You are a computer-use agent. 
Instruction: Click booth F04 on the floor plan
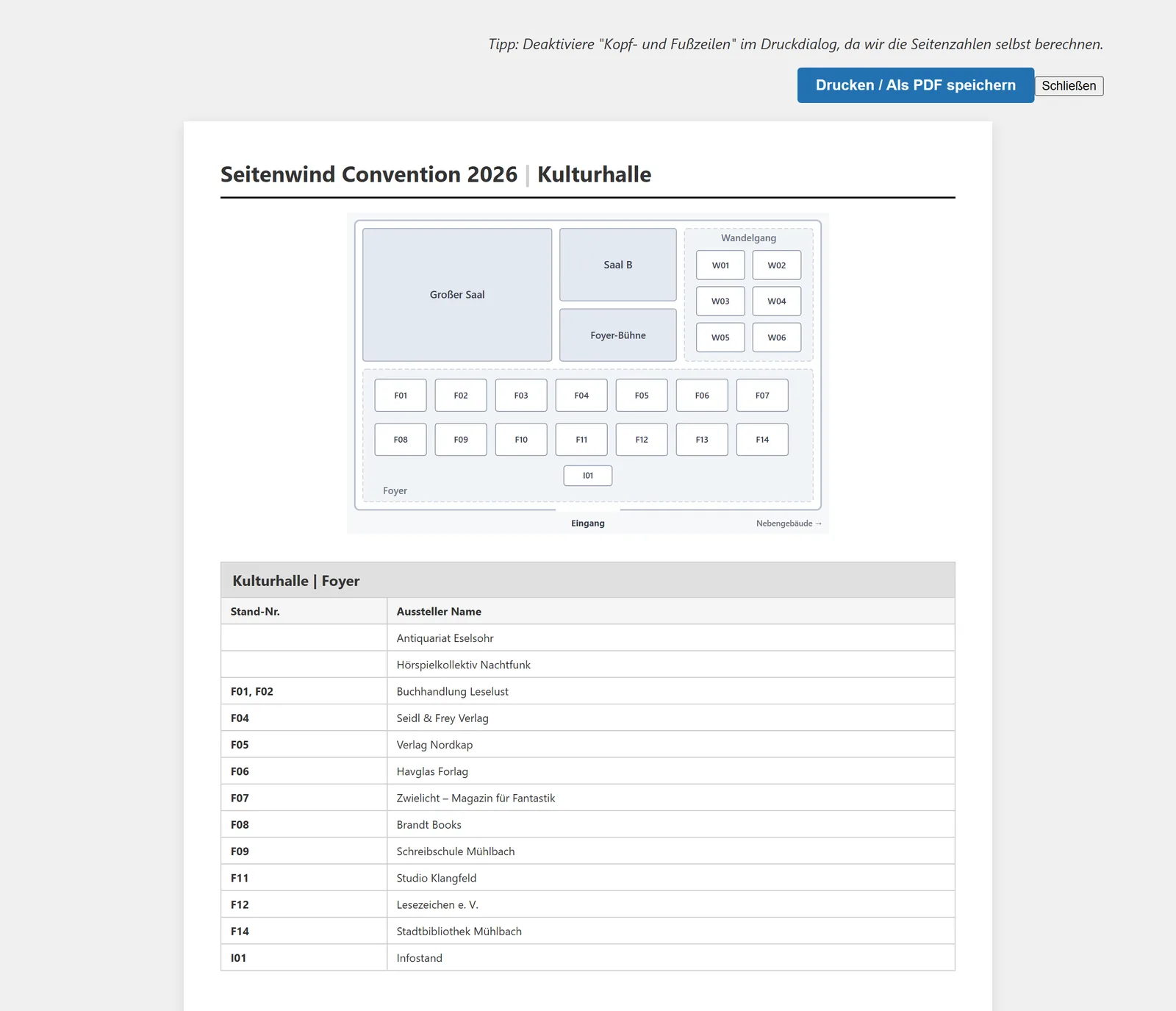point(581,396)
